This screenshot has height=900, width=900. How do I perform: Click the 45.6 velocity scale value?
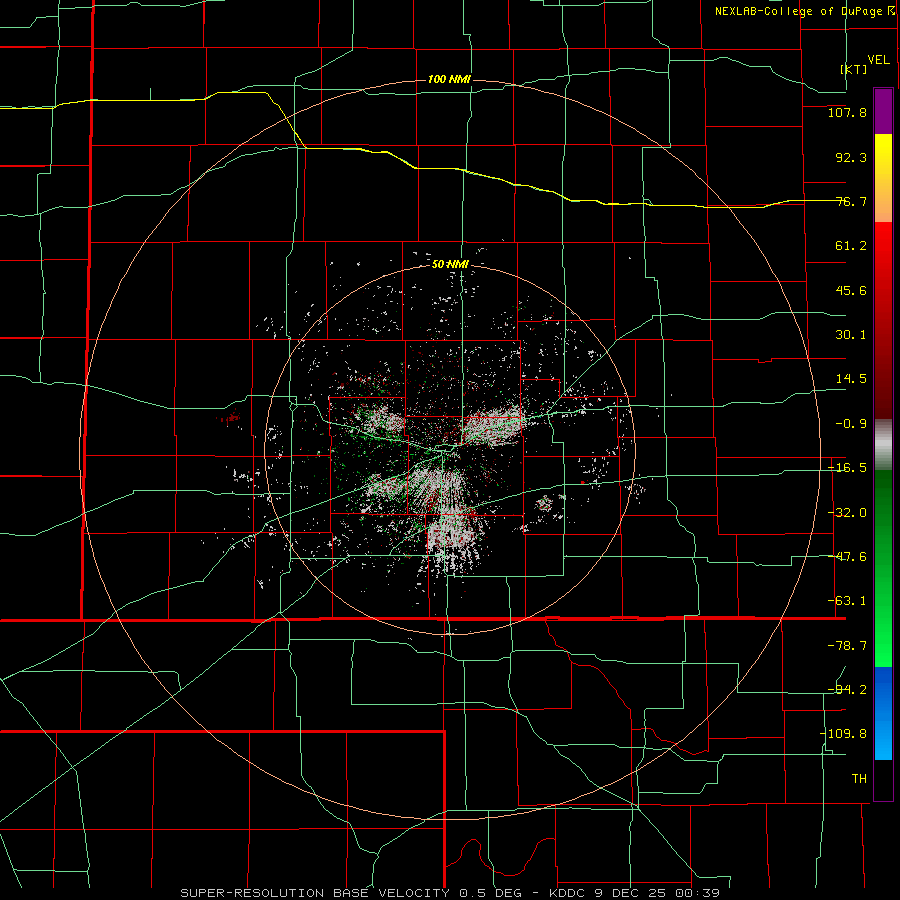851,290
